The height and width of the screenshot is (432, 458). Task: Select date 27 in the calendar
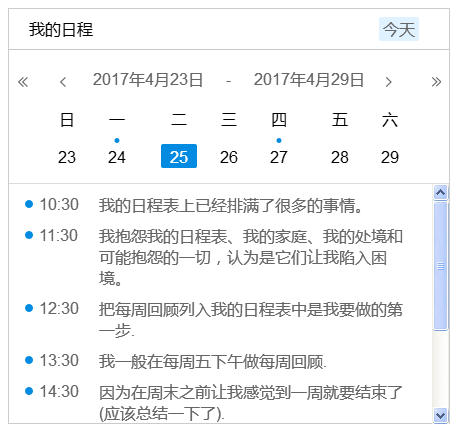[279, 157]
